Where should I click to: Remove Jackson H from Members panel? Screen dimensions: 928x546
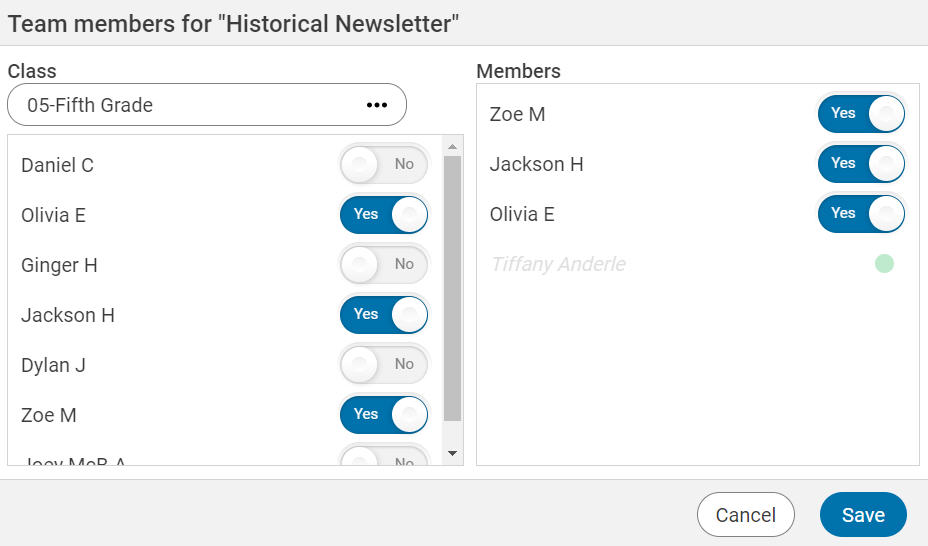click(861, 164)
